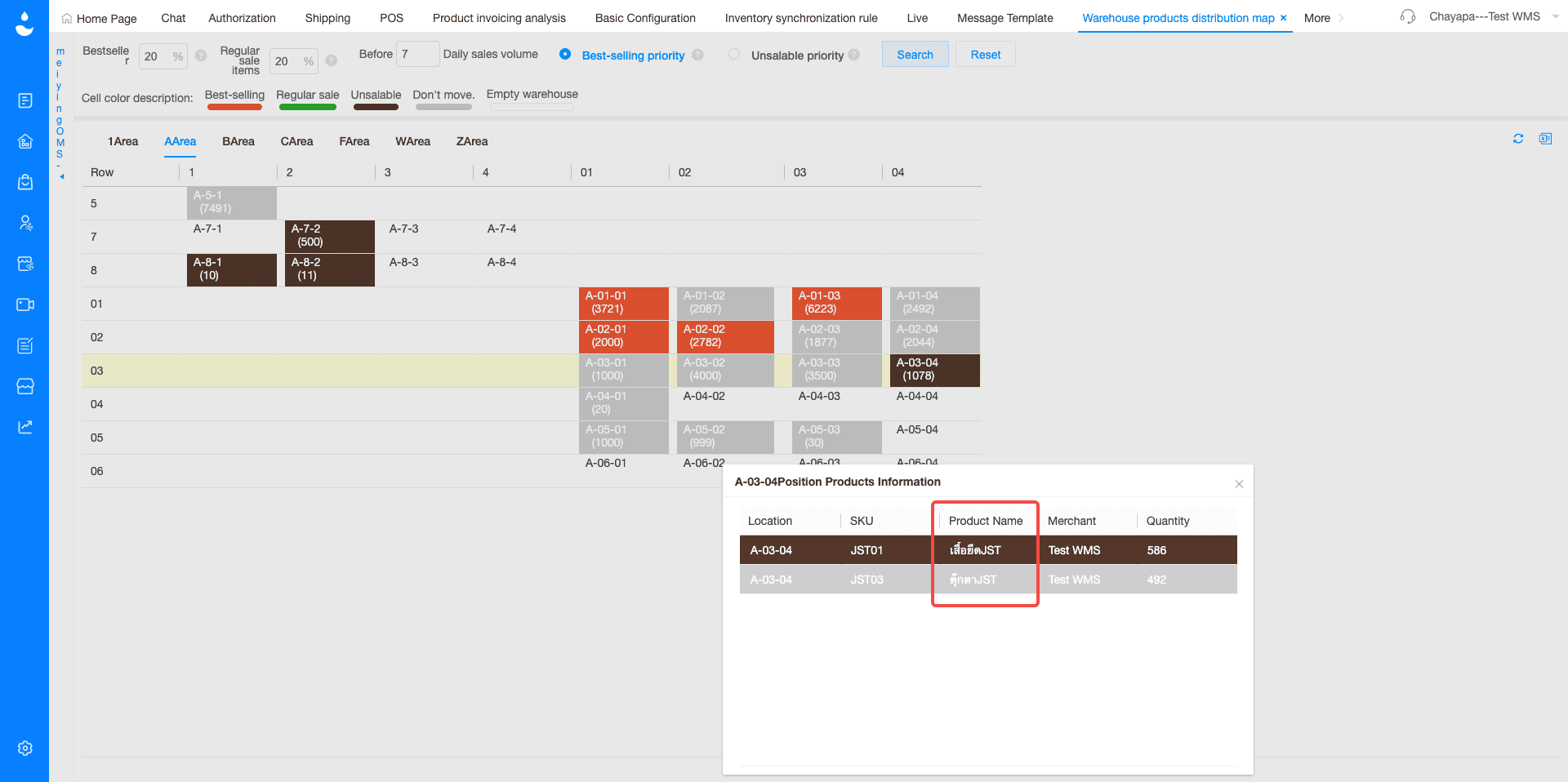The height and width of the screenshot is (782, 1568).
Task: Open the store front icon in sidebar
Action: pos(25,386)
